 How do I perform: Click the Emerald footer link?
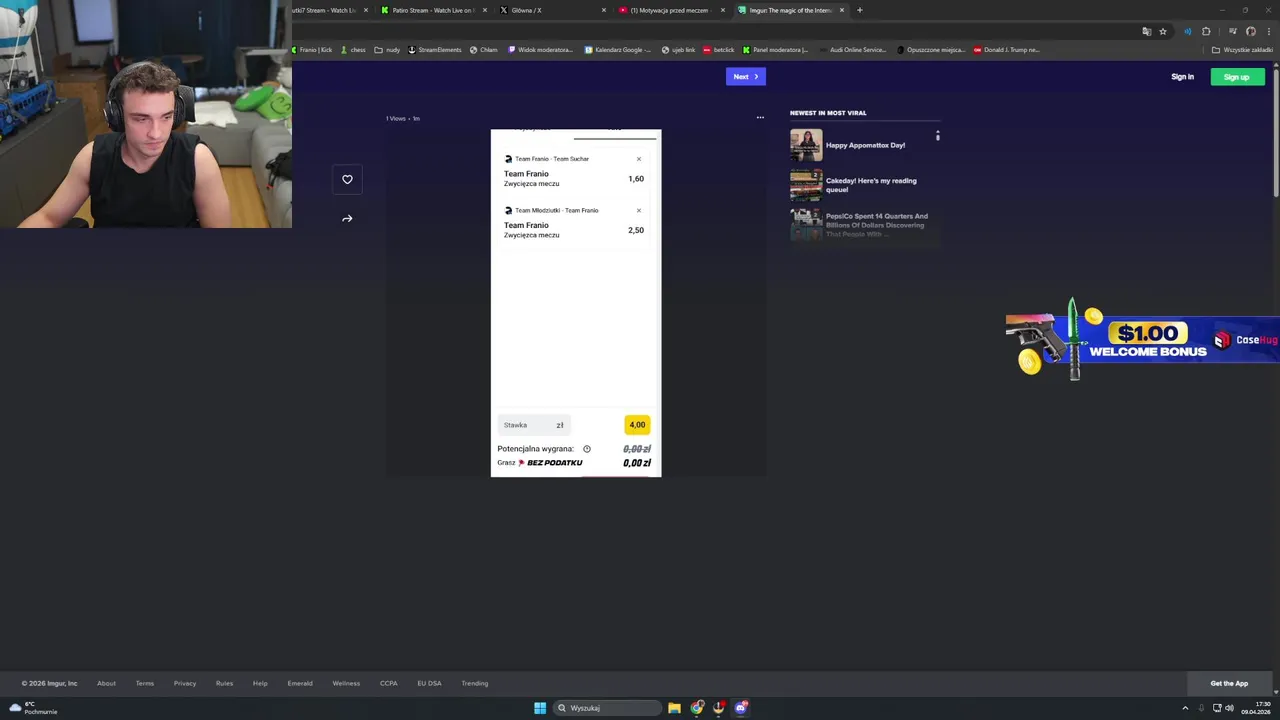pyautogui.click(x=300, y=683)
